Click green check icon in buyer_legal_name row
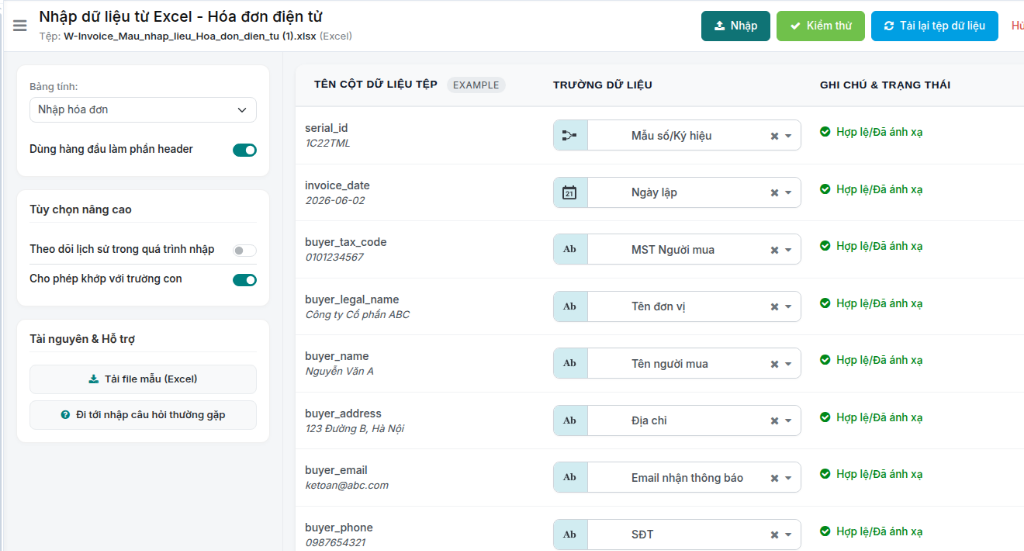 tap(825, 303)
